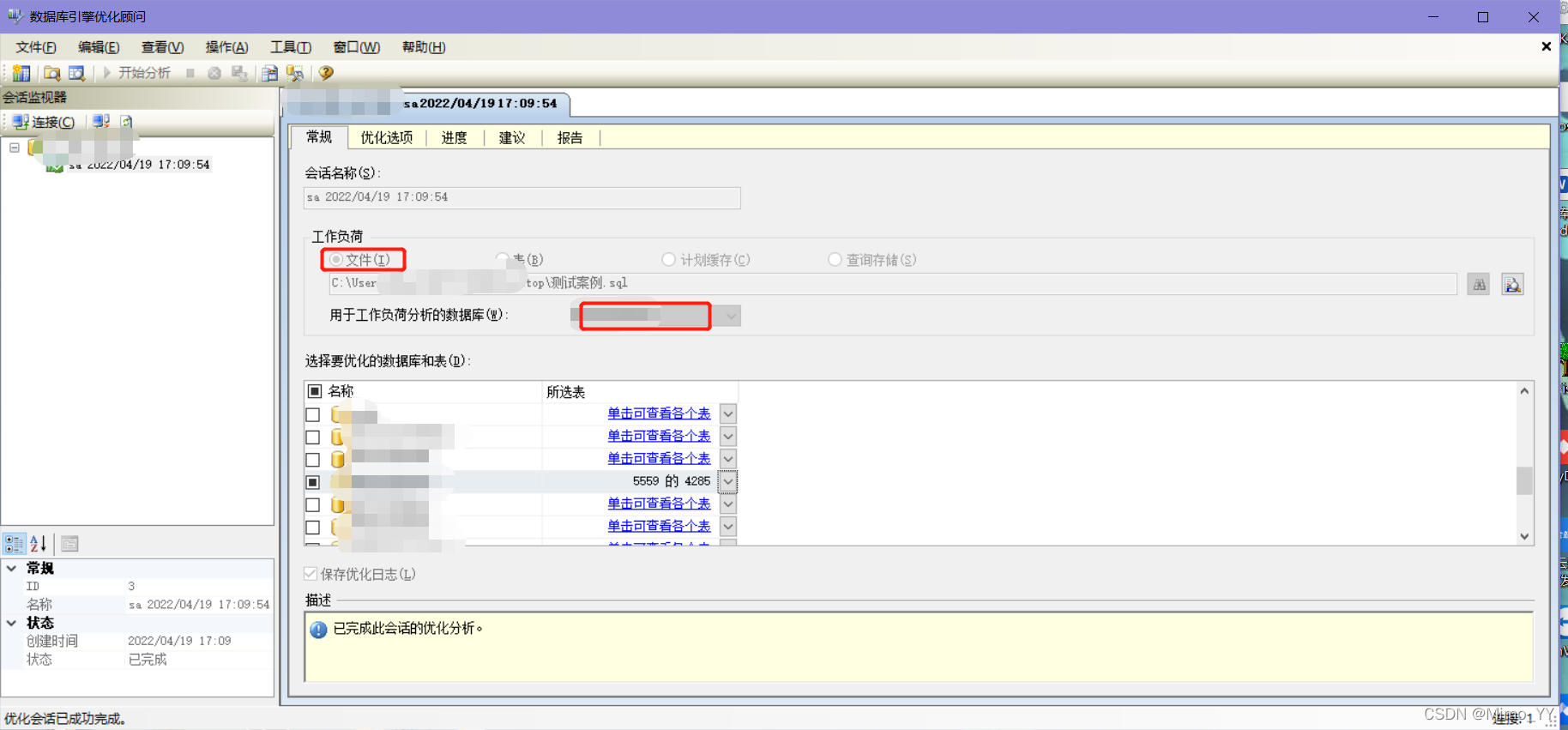The width and height of the screenshot is (1568, 730).
Task: Collapse the 常规 property group
Action: [11, 568]
